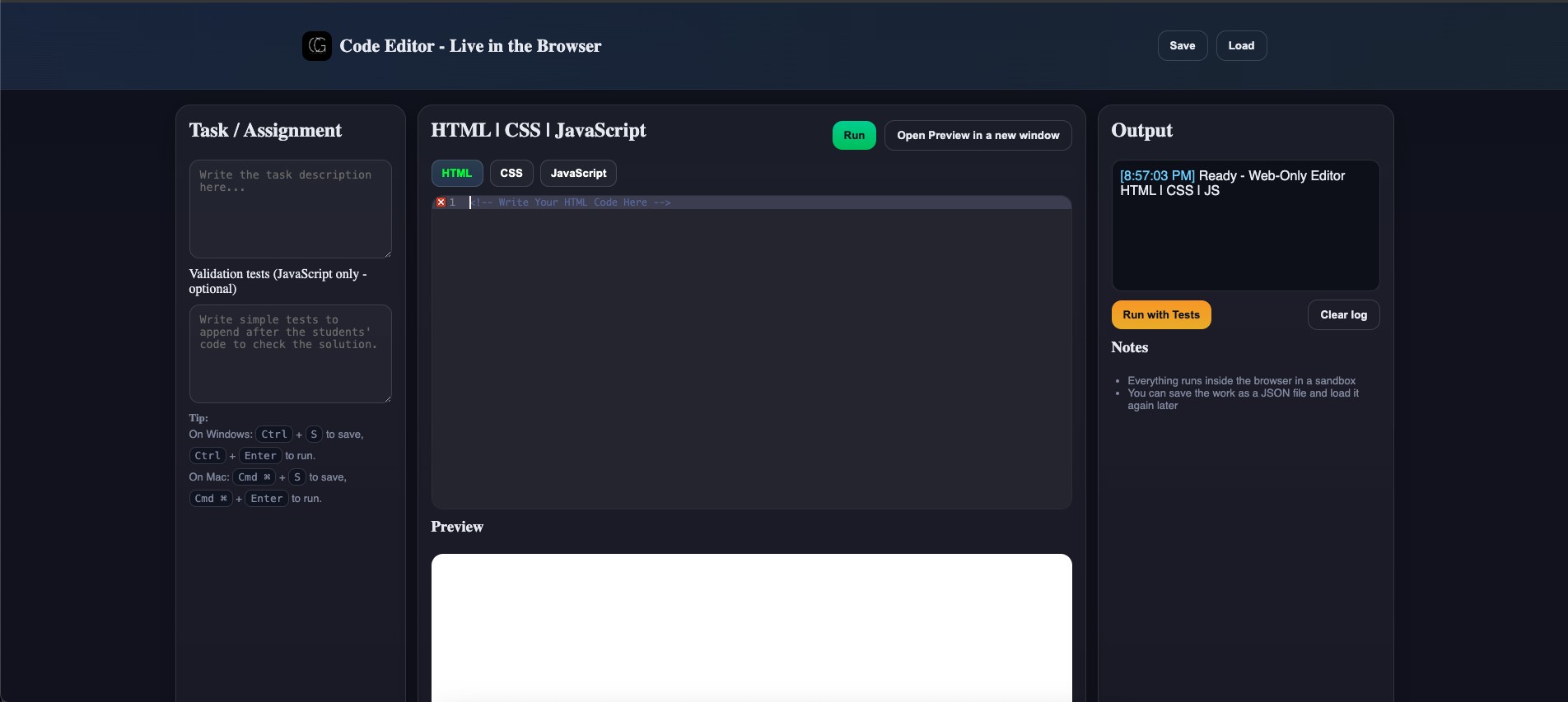Click the red error marker on line 1
1568x702 pixels.
(441, 202)
